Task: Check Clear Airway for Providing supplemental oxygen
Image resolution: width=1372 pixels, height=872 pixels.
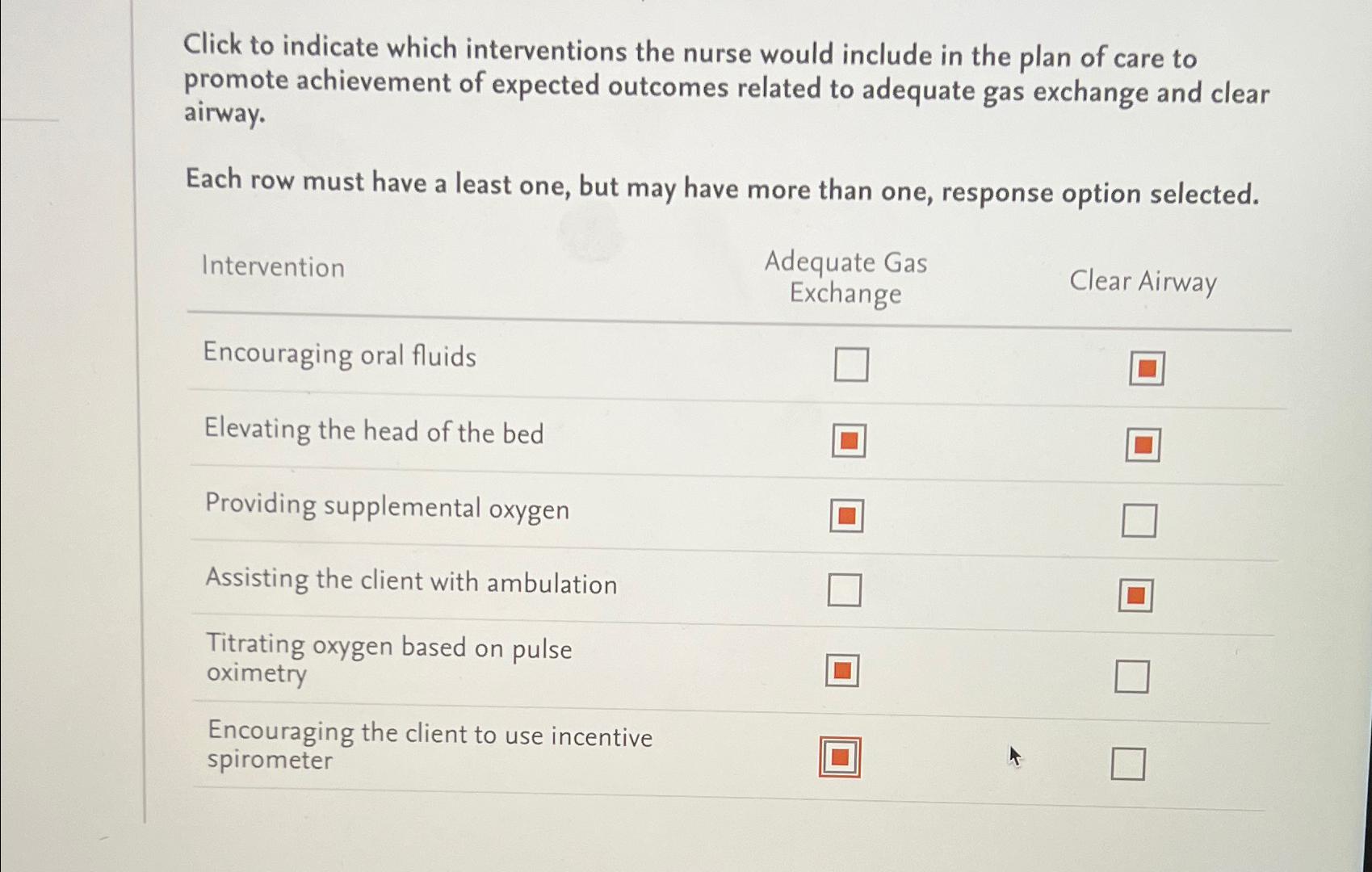Action: click(x=1139, y=519)
